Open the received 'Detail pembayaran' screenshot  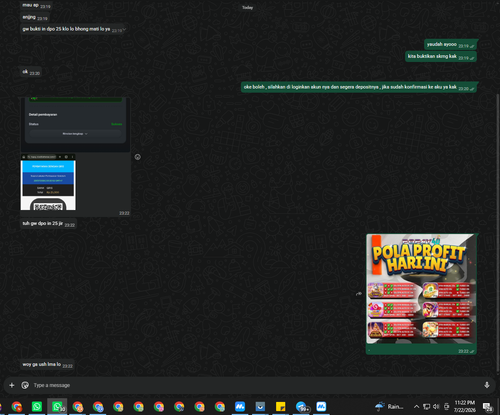pyautogui.click(x=75, y=125)
